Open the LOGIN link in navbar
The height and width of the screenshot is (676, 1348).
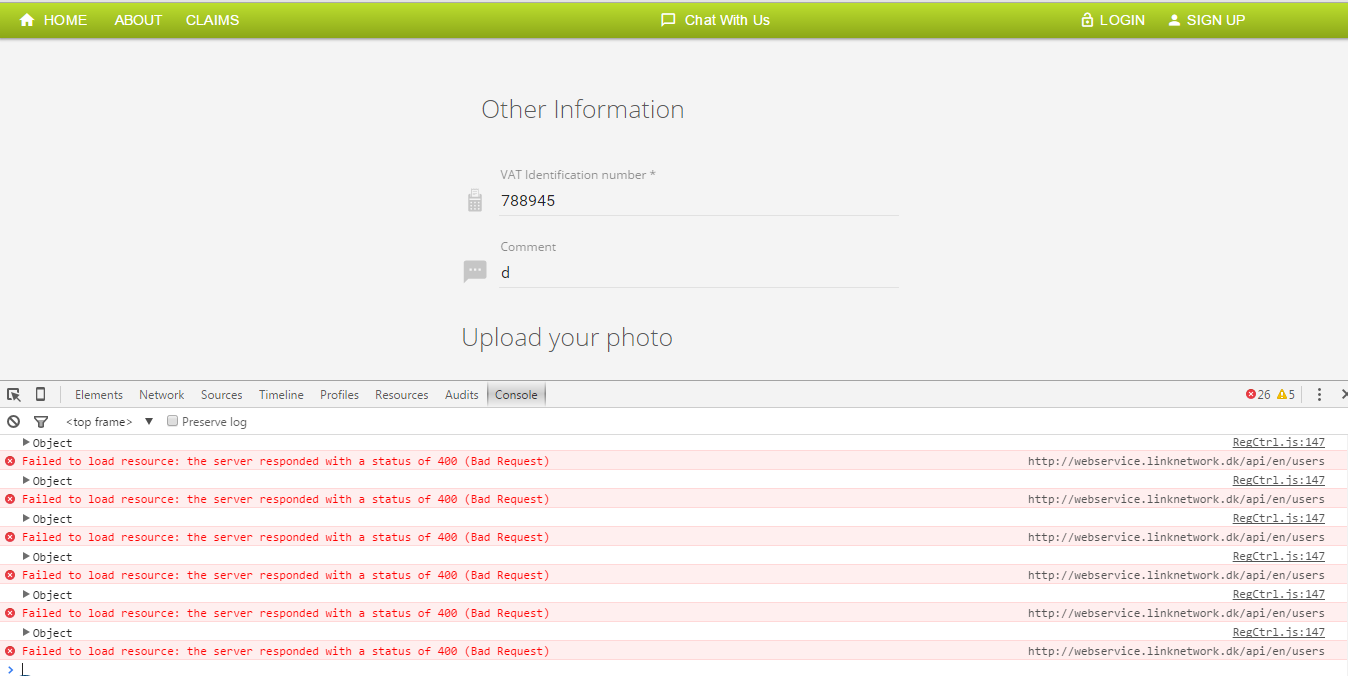(x=1112, y=20)
